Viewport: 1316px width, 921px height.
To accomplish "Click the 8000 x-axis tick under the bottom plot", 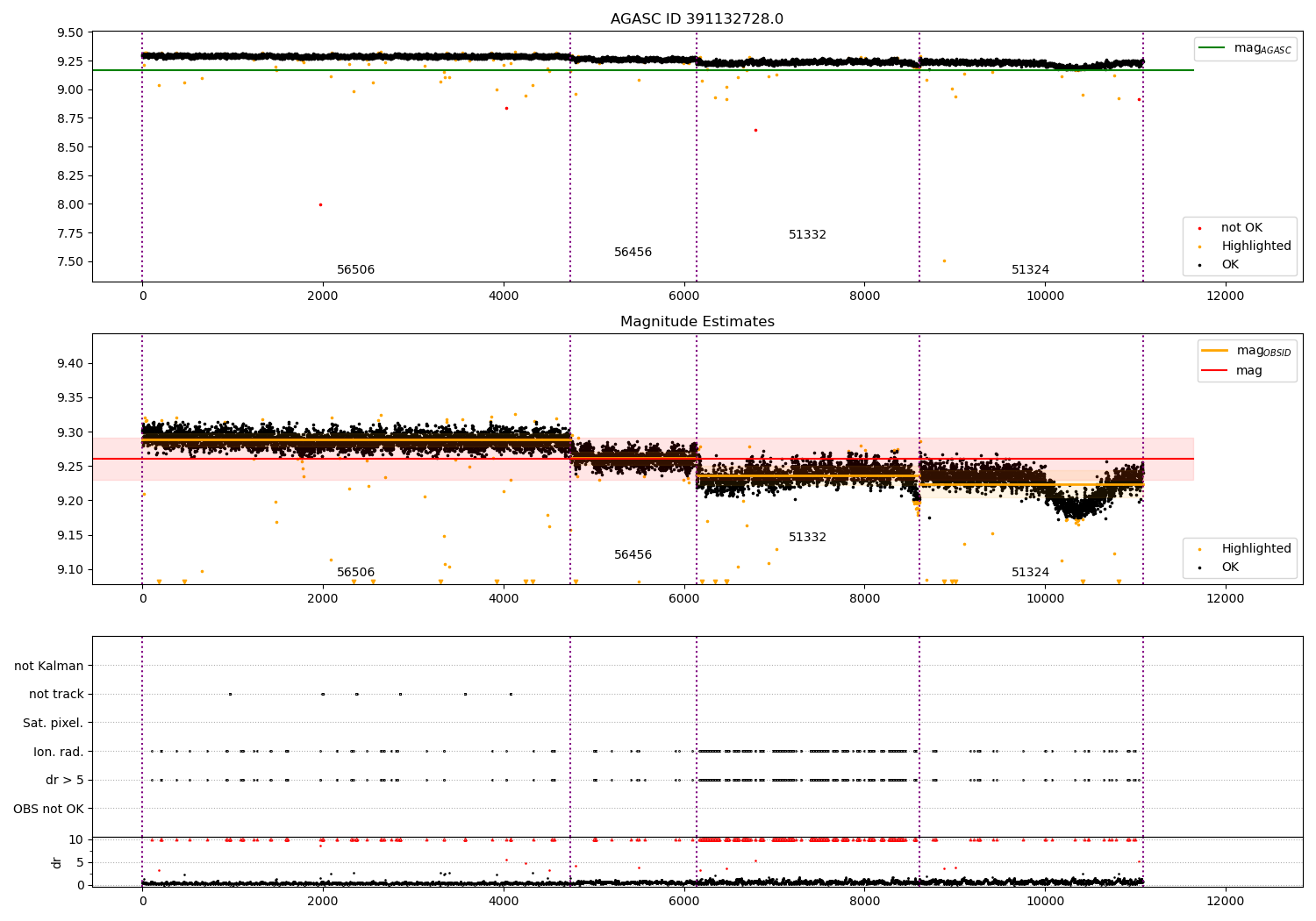I will 864,901.
